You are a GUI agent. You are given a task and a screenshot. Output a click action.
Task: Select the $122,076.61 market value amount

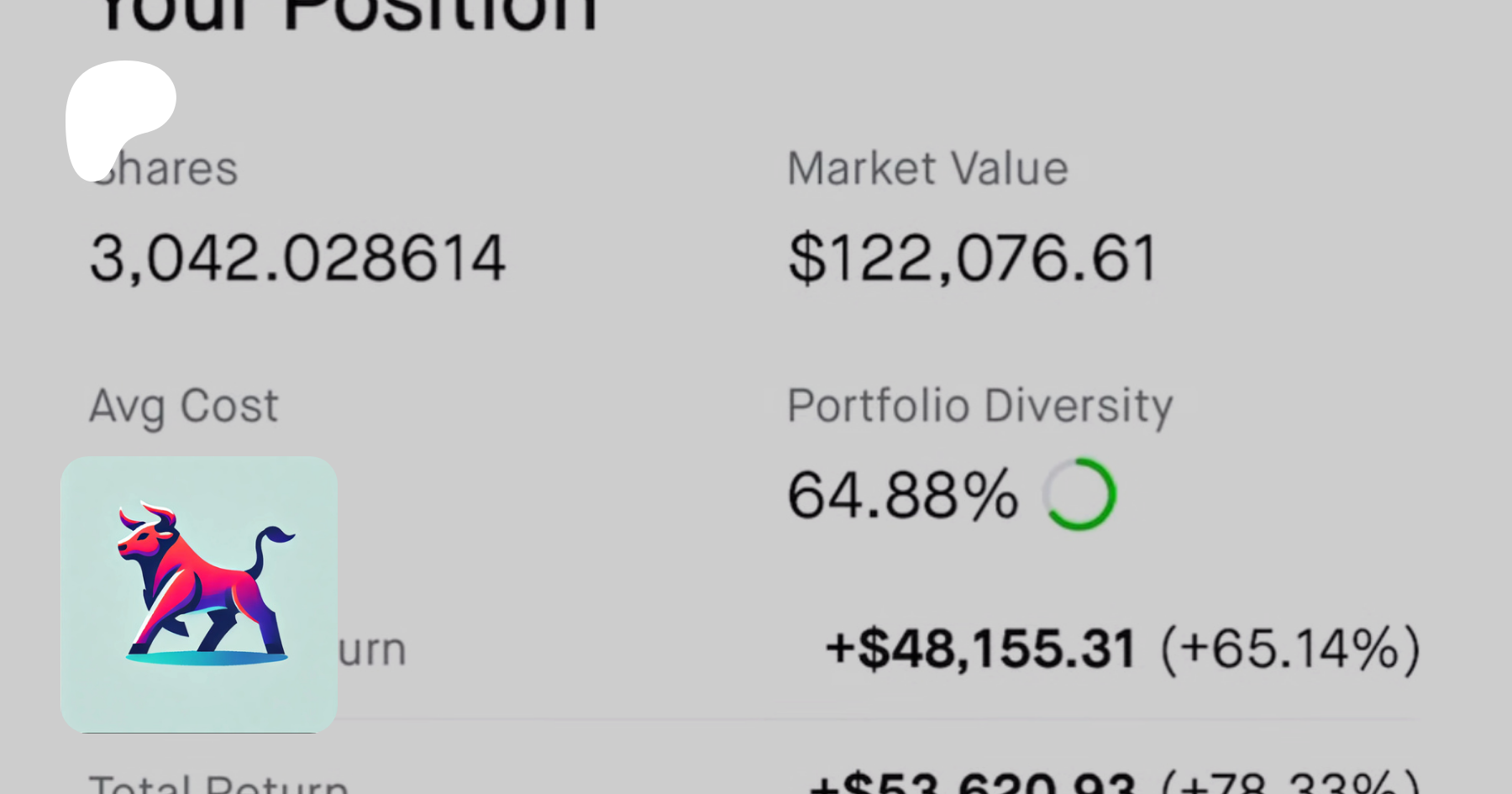point(973,258)
